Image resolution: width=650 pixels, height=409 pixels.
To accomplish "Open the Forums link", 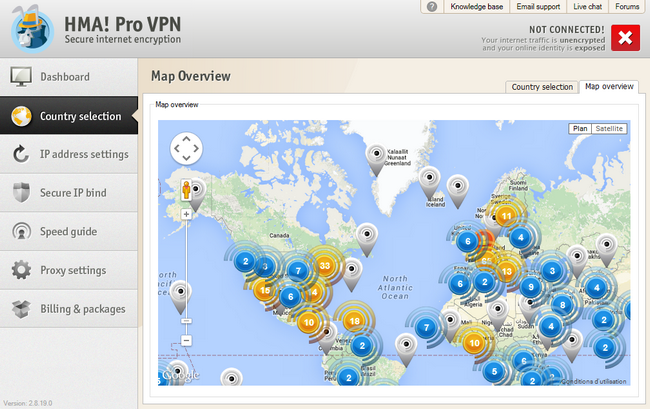I will click(627, 7).
